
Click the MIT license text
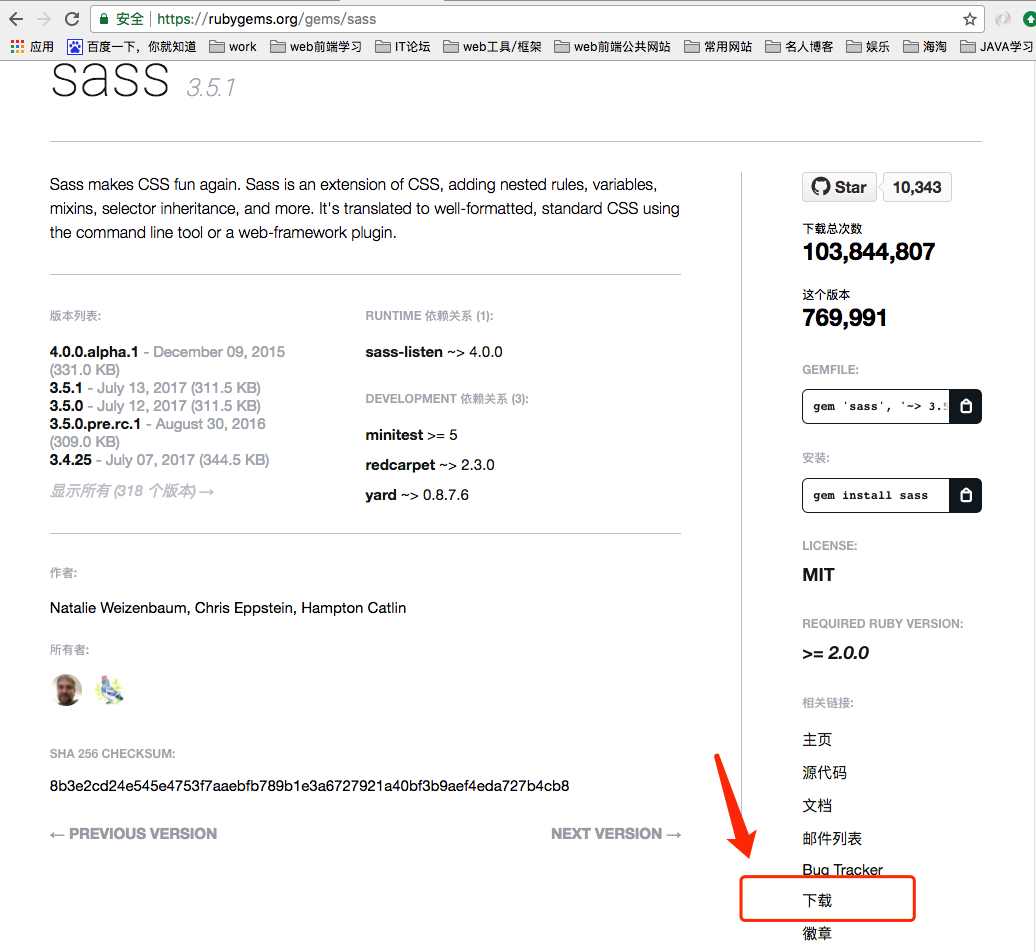pos(818,575)
